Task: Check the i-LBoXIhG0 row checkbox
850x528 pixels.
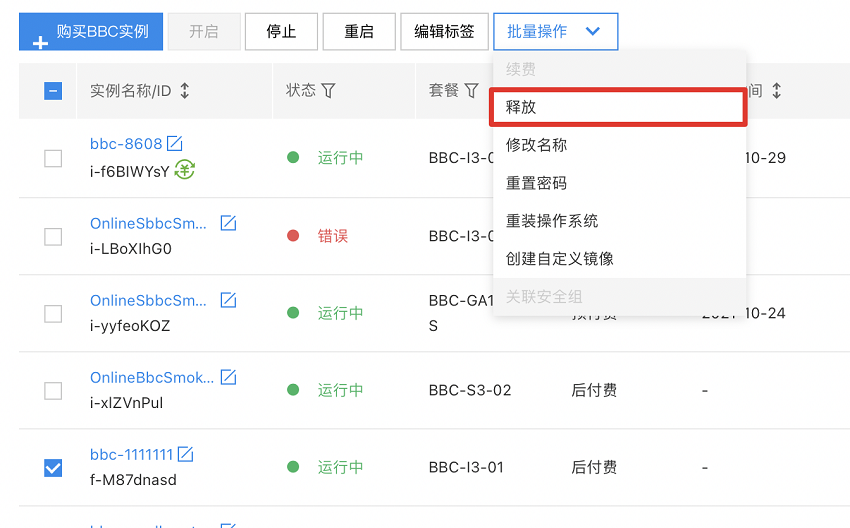Action: pos(53,236)
